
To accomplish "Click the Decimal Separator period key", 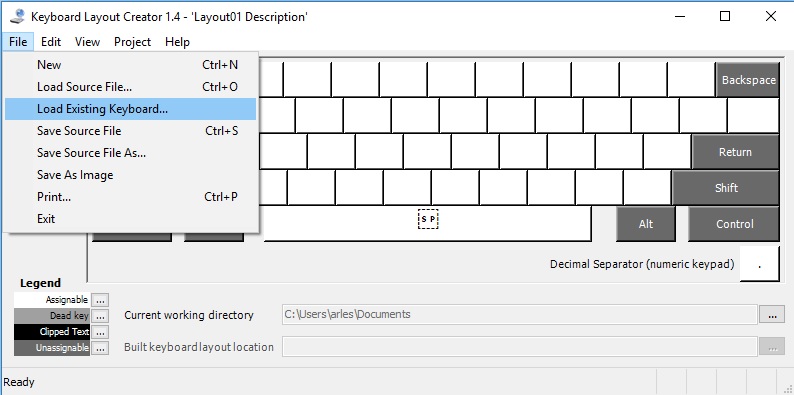I will (760, 264).
